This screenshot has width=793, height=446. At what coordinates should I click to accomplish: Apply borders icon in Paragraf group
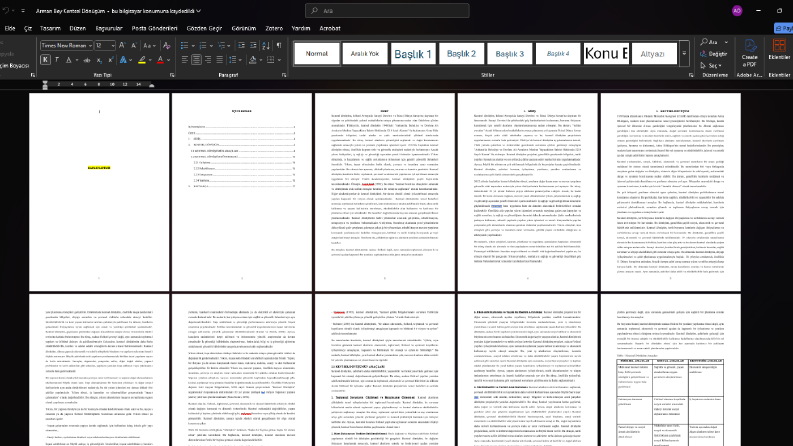point(271,60)
